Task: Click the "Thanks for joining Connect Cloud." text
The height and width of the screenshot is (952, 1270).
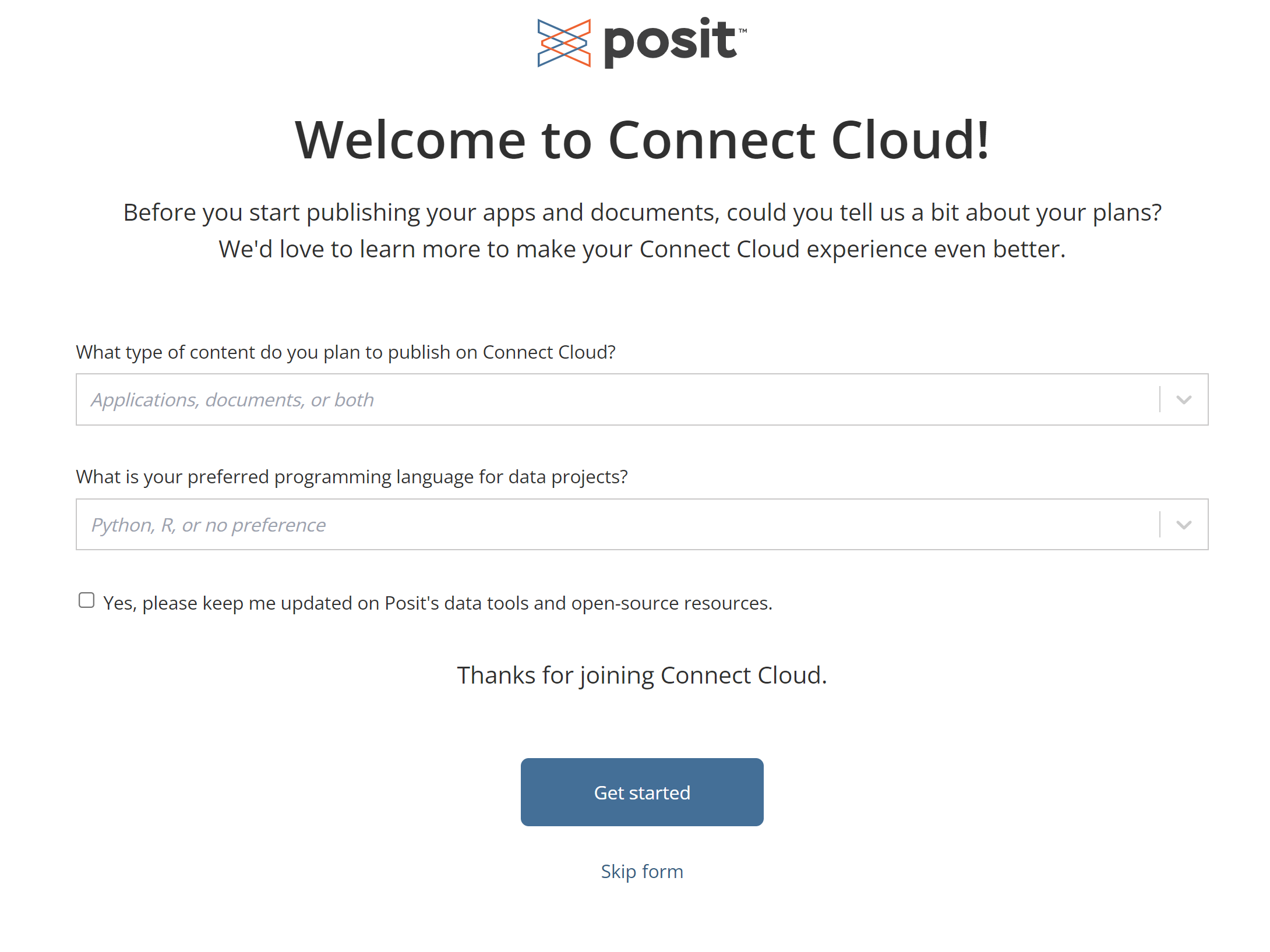Action: pyautogui.click(x=642, y=675)
